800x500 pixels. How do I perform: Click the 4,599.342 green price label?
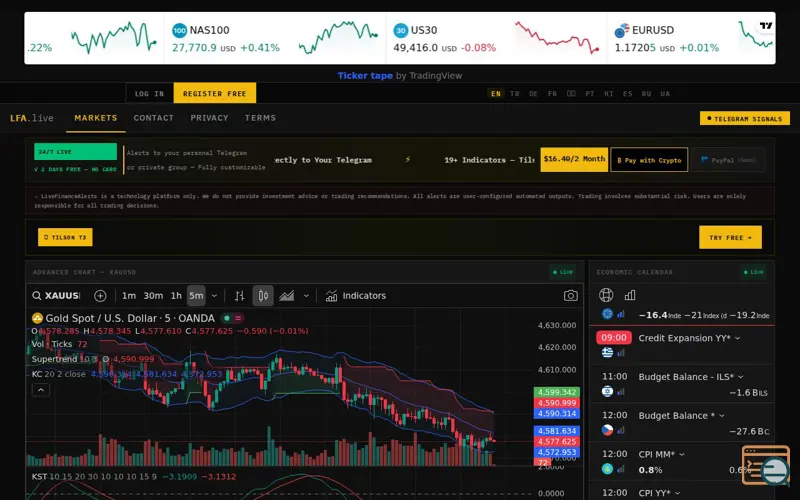coord(557,392)
